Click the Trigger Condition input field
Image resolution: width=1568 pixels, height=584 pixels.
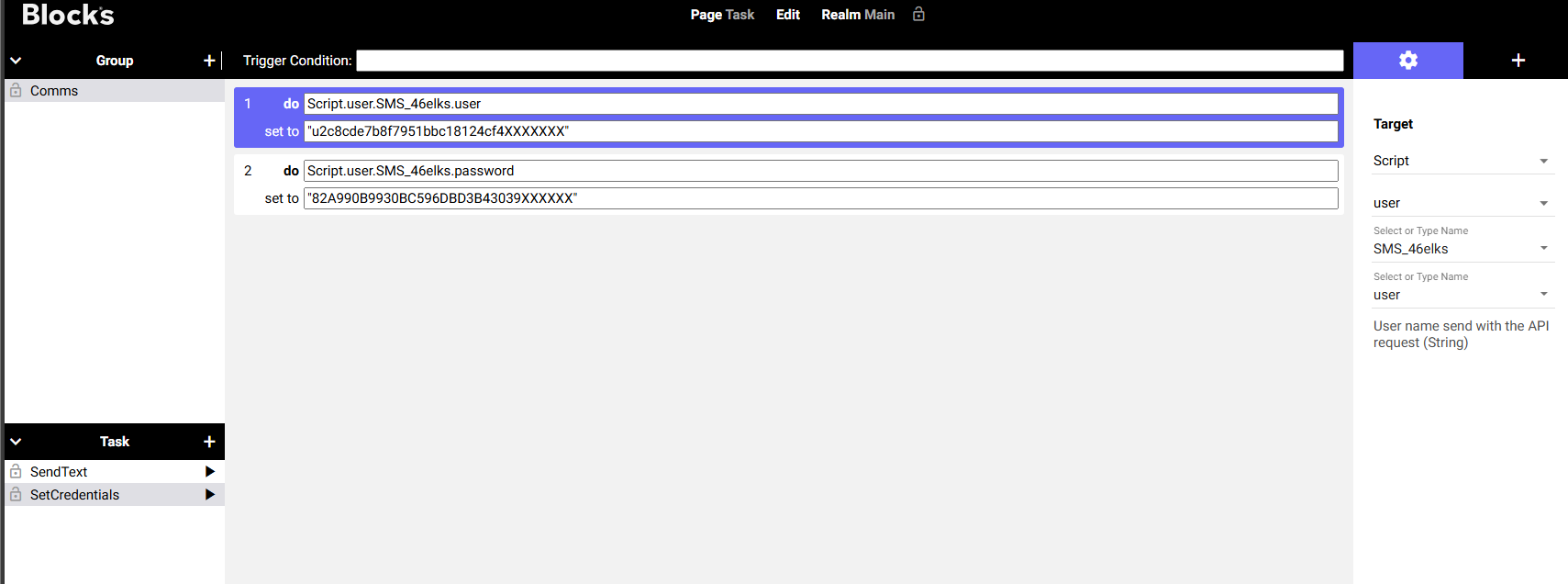849,61
